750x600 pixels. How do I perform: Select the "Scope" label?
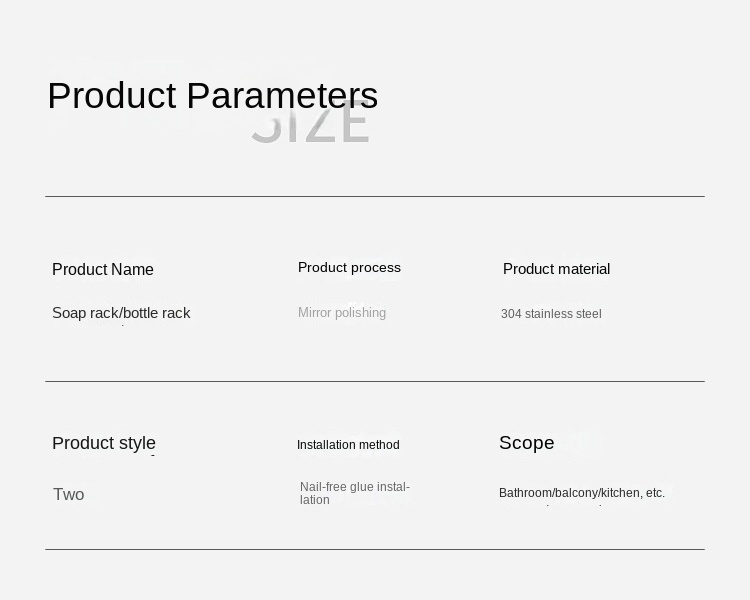tap(526, 443)
